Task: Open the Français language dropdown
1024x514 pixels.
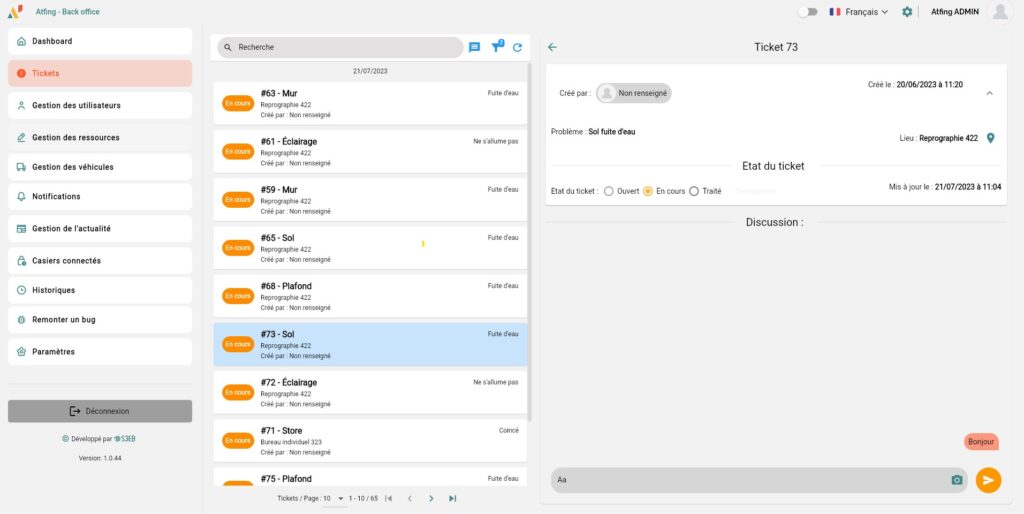Action: (858, 12)
